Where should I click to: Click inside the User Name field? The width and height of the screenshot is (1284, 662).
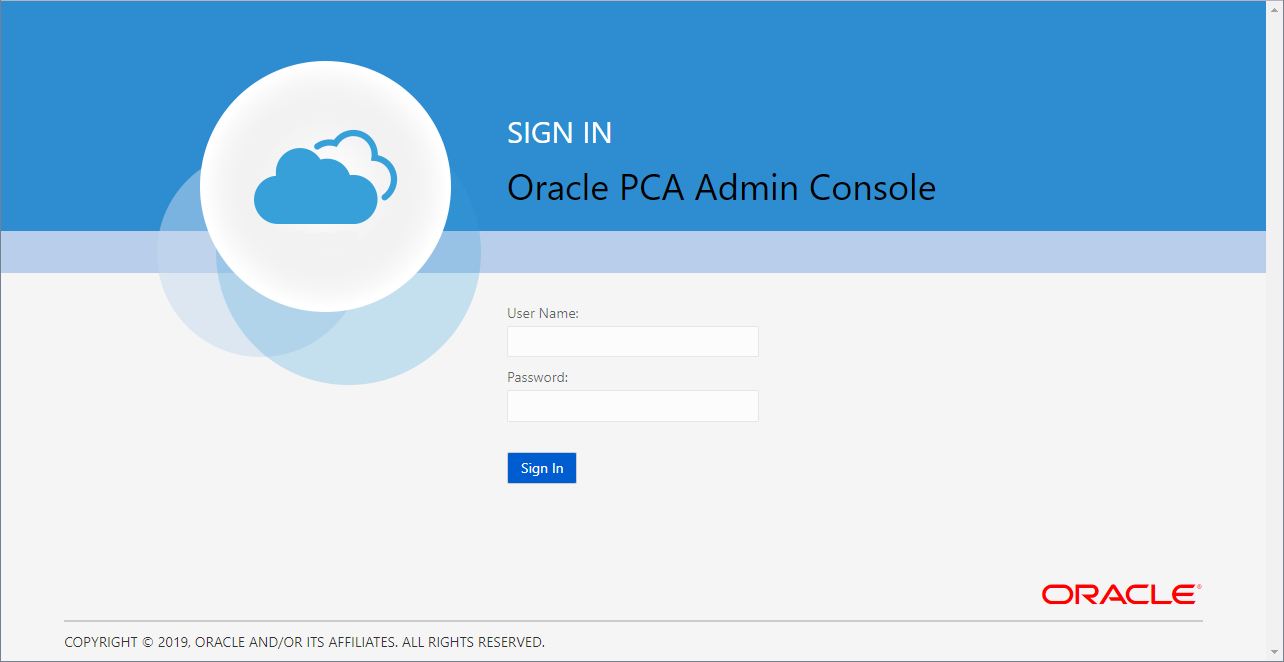[x=632, y=341]
